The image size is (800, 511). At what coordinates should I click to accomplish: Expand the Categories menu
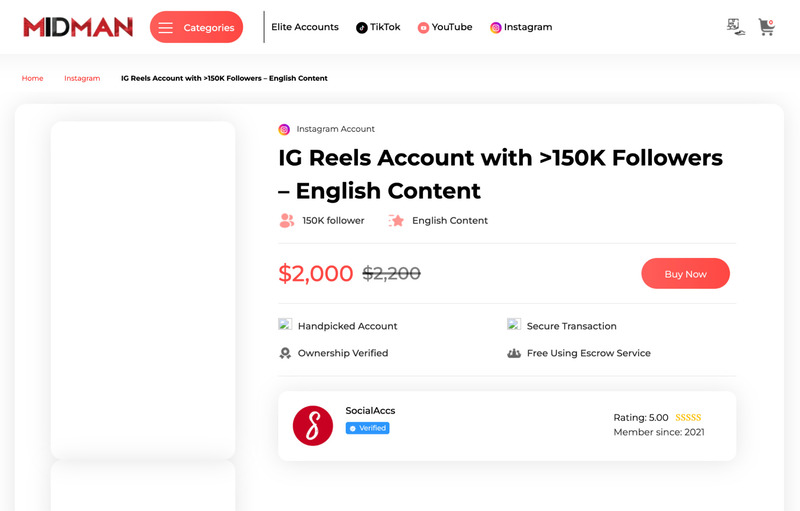pyautogui.click(x=196, y=27)
